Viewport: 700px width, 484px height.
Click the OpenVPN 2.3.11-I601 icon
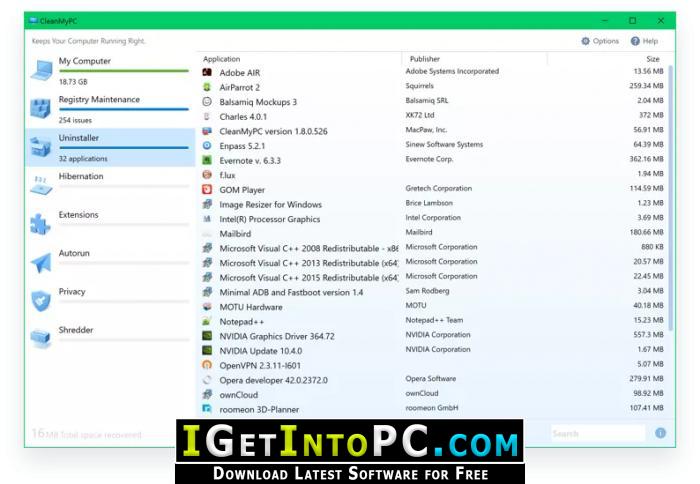point(207,365)
